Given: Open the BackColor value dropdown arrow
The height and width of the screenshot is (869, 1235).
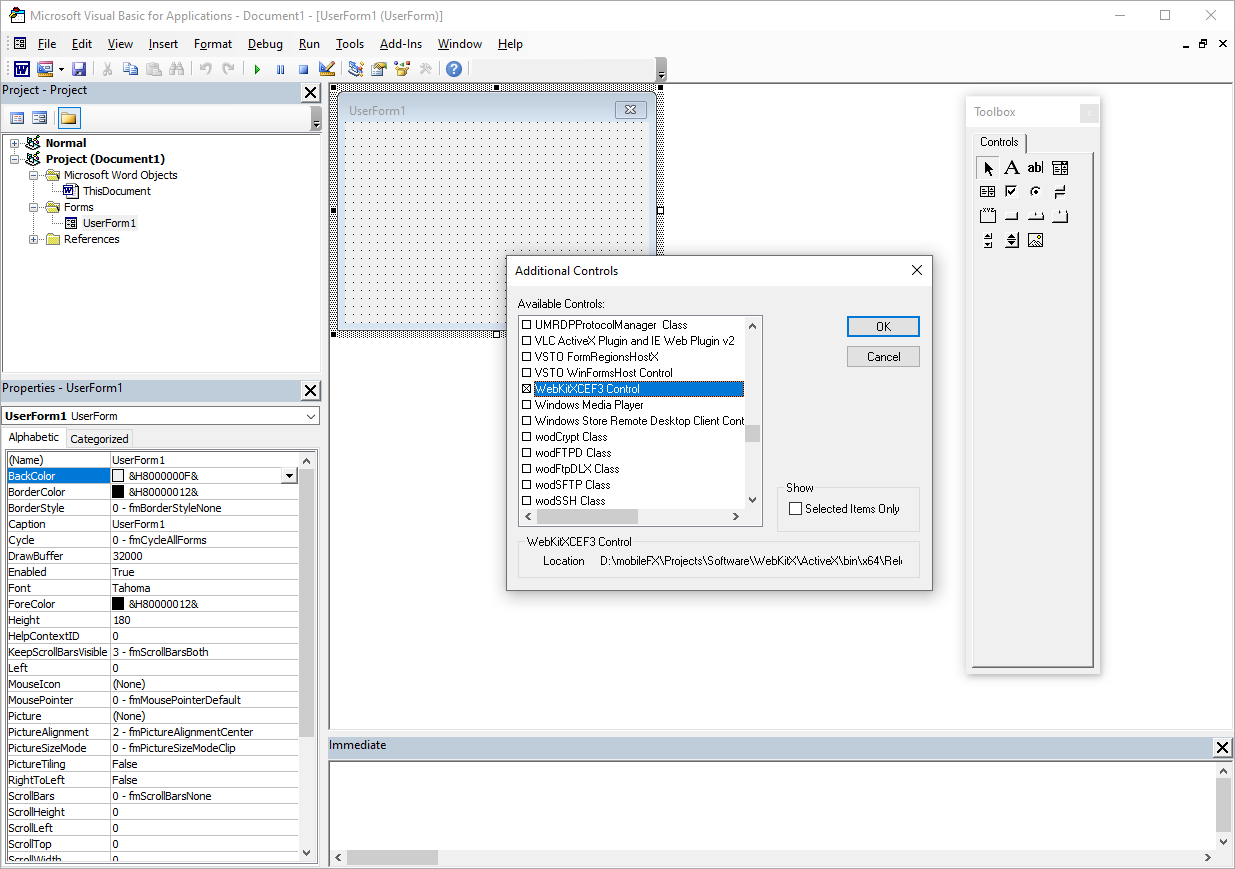Looking at the screenshot, I should [289, 476].
